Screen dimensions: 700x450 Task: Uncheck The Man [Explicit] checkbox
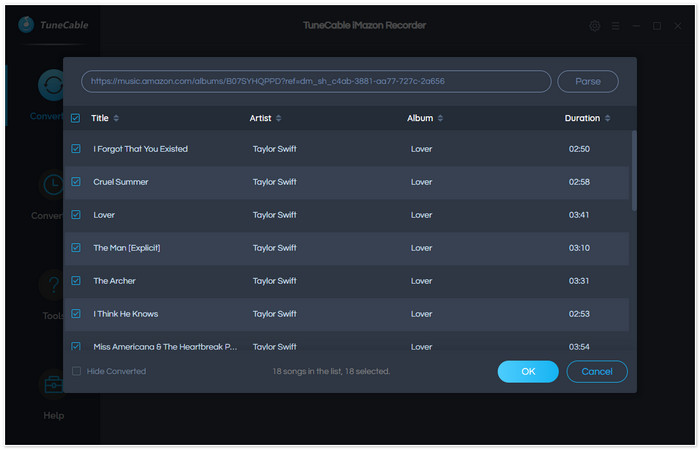(x=75, y=248)
